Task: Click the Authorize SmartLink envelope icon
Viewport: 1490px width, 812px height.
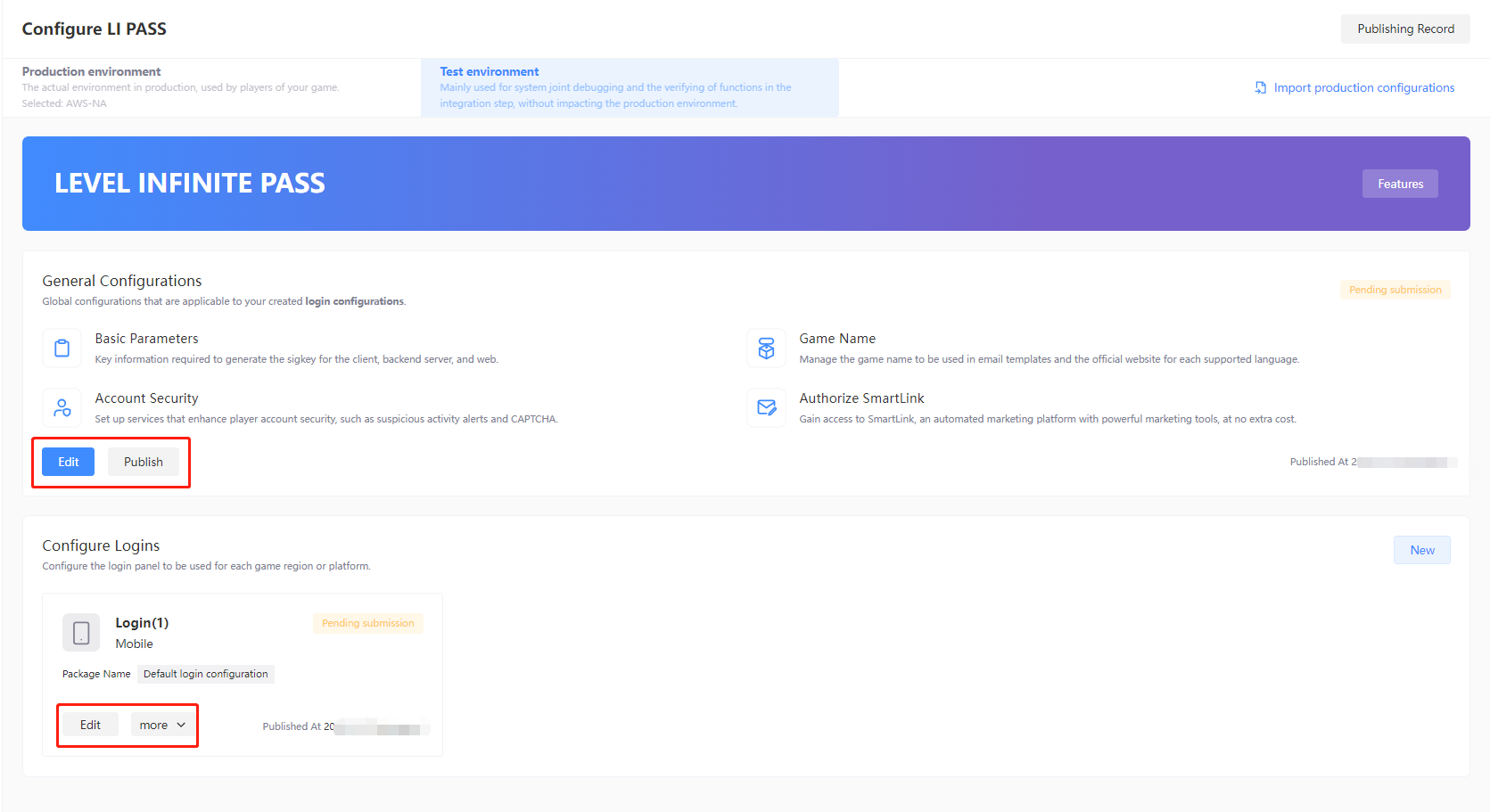Action: pyautogui.click(x=766, y=407)
